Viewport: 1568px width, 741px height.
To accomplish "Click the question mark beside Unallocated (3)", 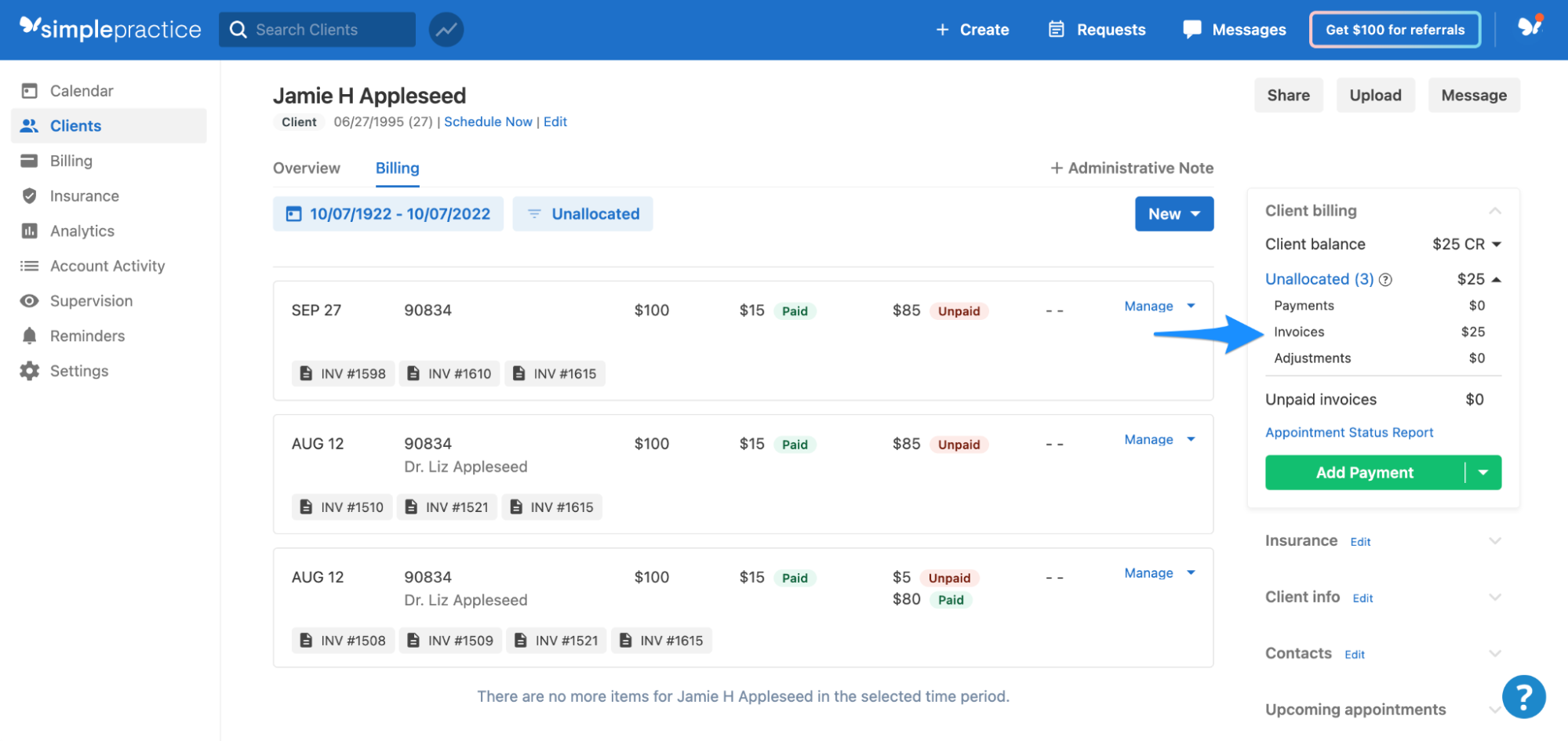I will click(x=1386, y=279).
